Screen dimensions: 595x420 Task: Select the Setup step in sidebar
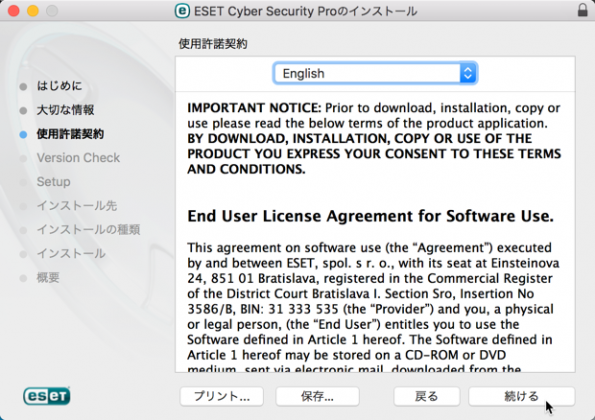[54, 182]
